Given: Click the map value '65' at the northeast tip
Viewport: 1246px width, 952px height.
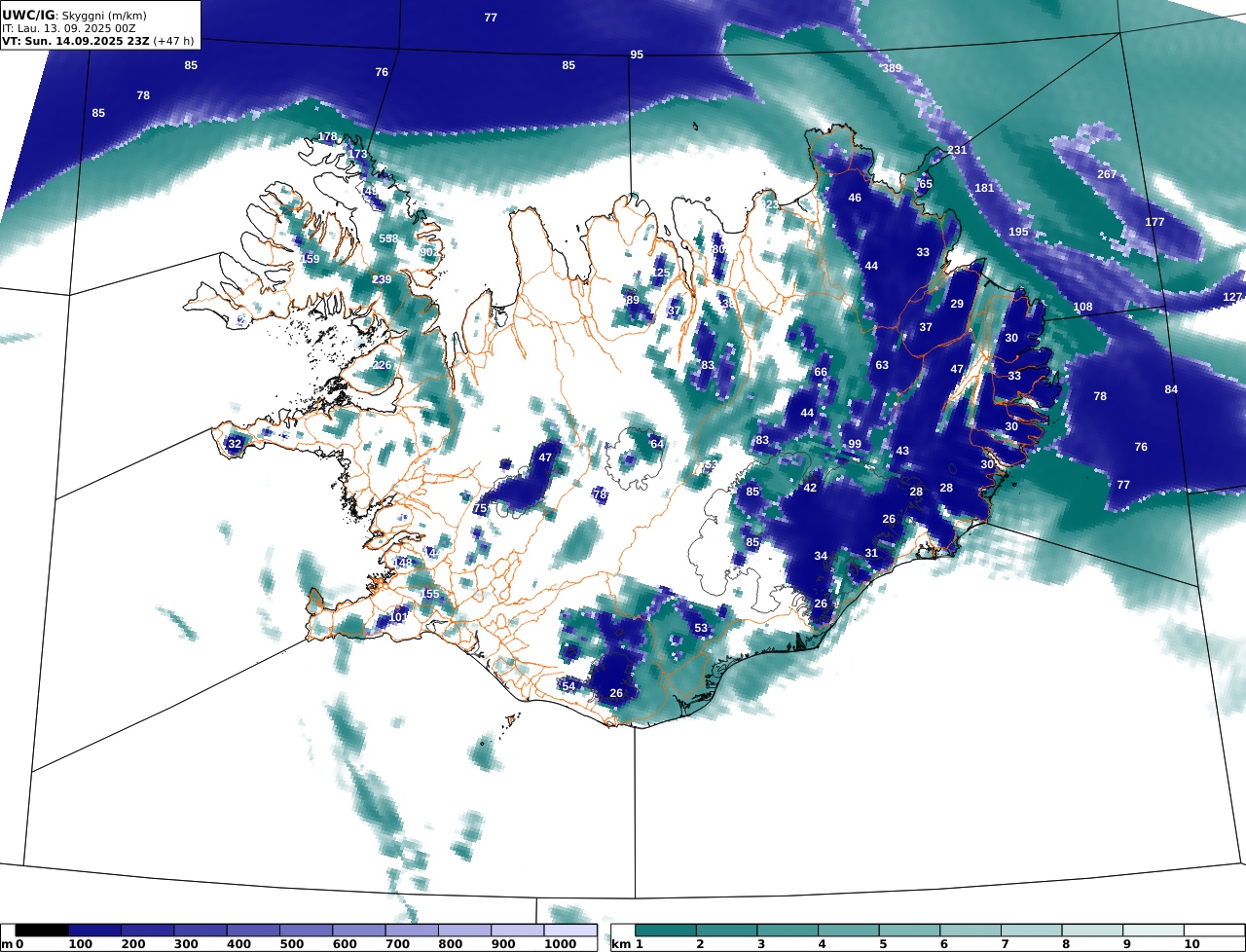Looking at the screenshot, I should point(926,184).
